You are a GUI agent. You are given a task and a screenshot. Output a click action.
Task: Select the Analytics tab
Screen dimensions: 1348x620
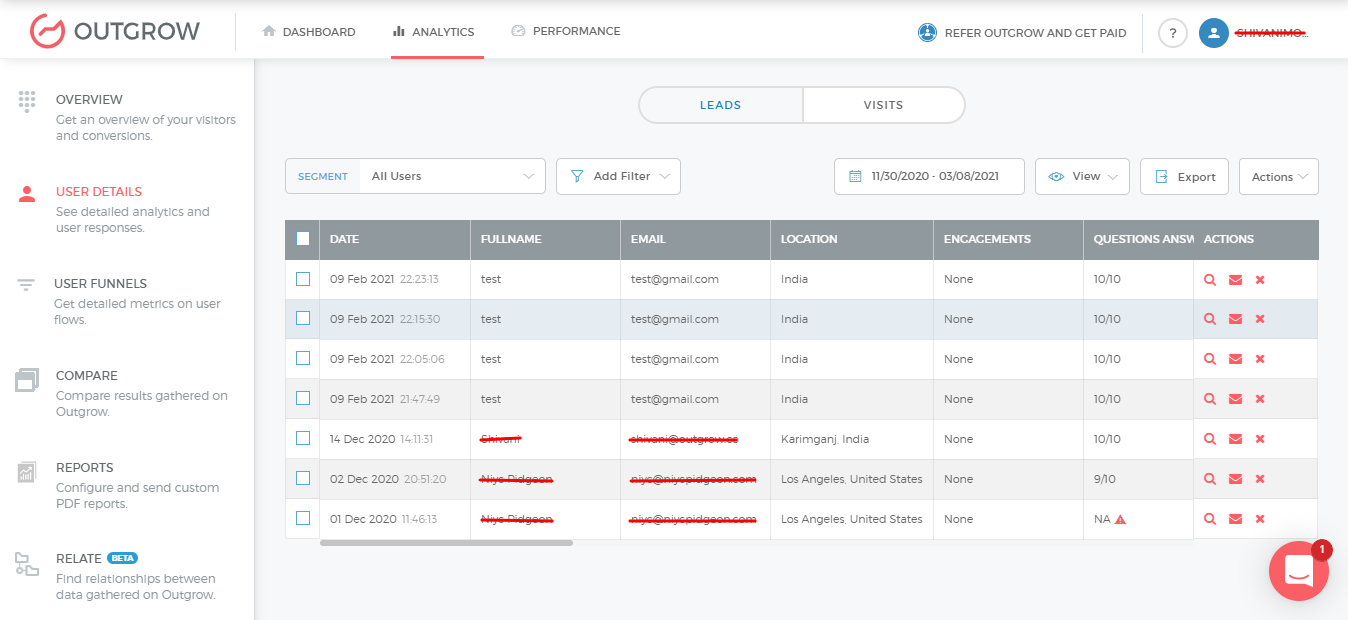(x=434, y=32)
